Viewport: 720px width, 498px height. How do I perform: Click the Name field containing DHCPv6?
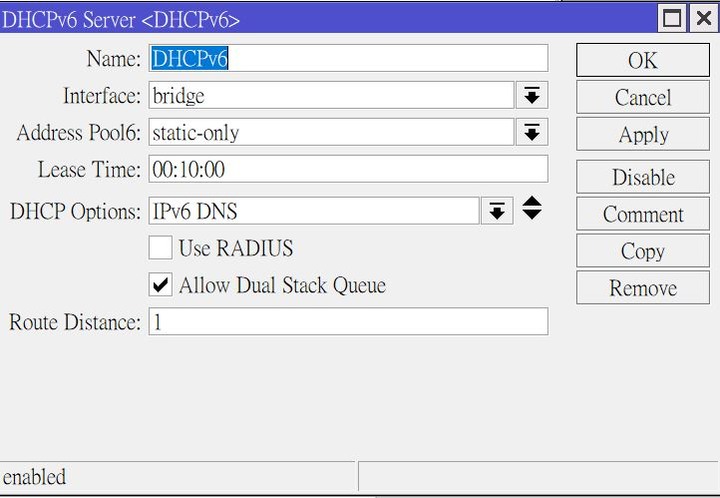tap(348, 58)
